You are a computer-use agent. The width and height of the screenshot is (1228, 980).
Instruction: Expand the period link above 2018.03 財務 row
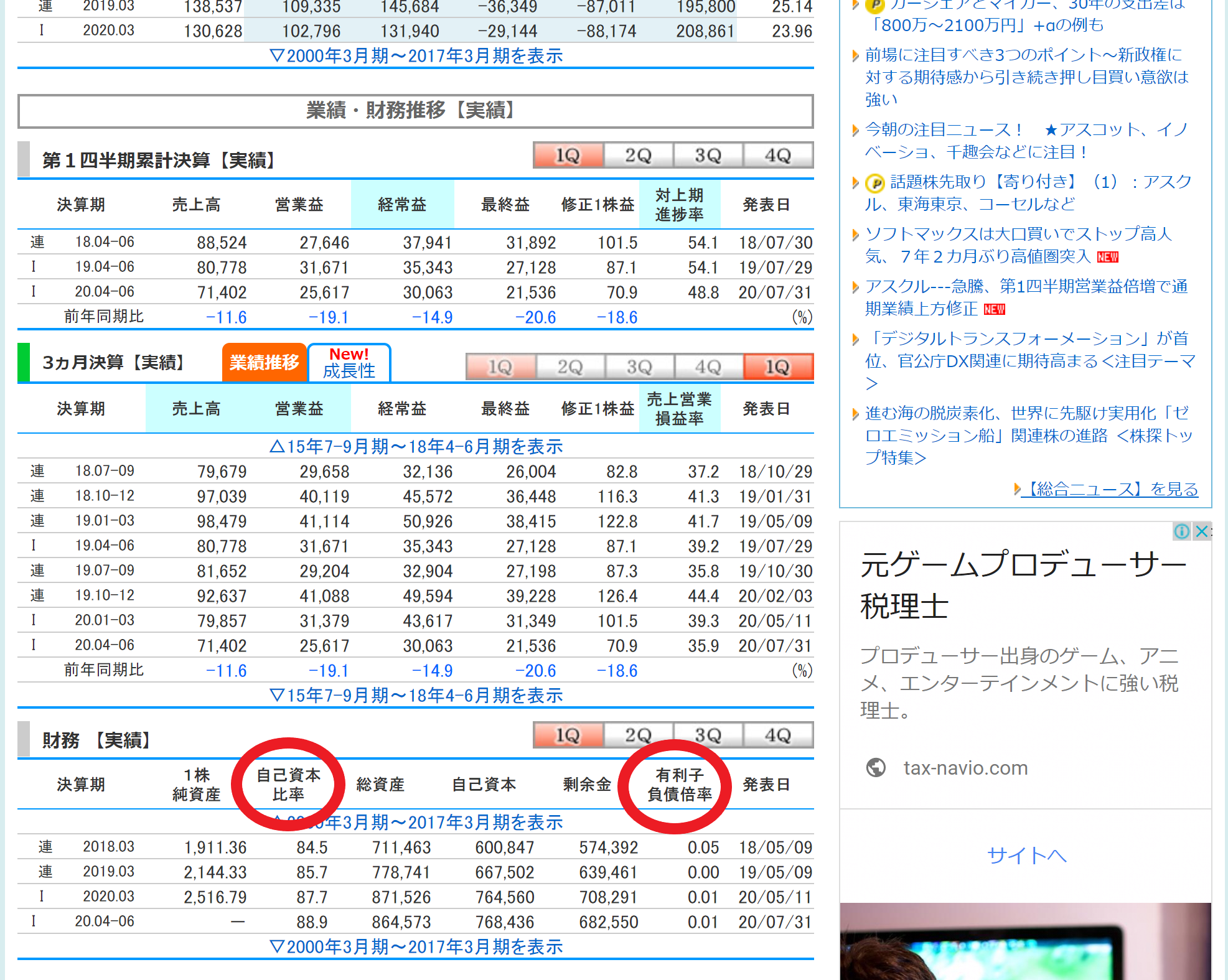416,823
